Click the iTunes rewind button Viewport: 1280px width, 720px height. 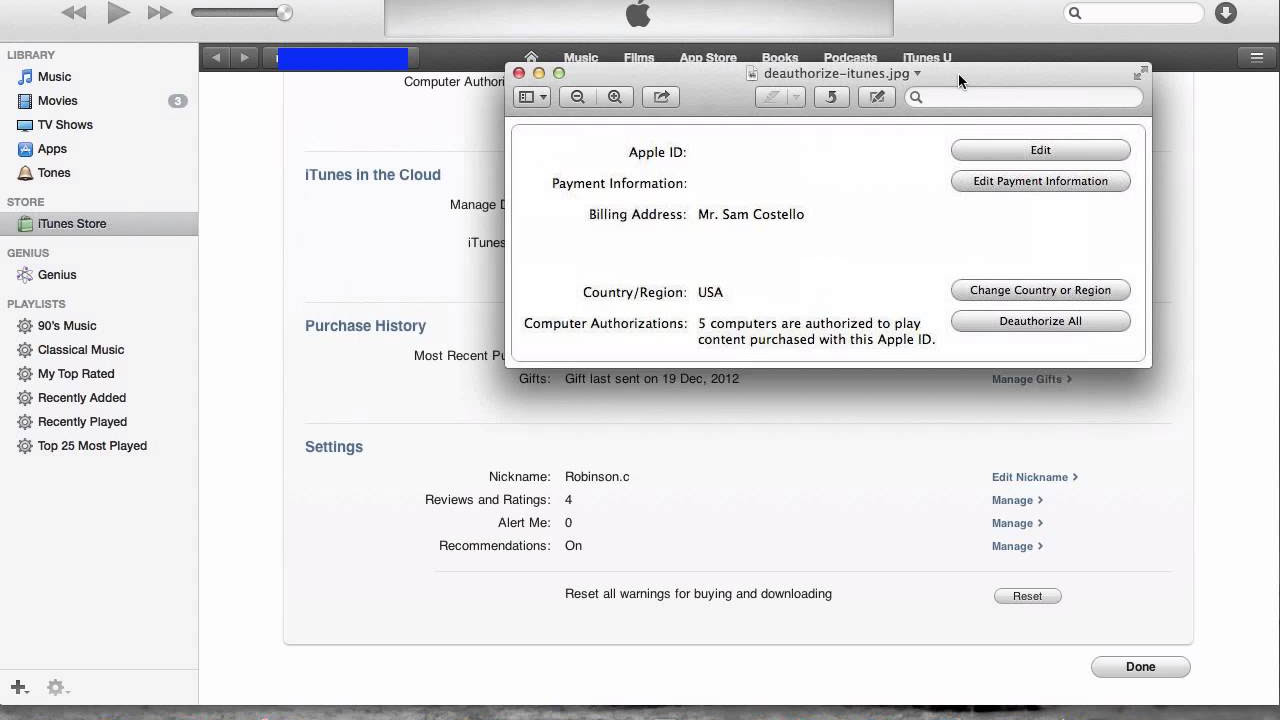(73, 13)
